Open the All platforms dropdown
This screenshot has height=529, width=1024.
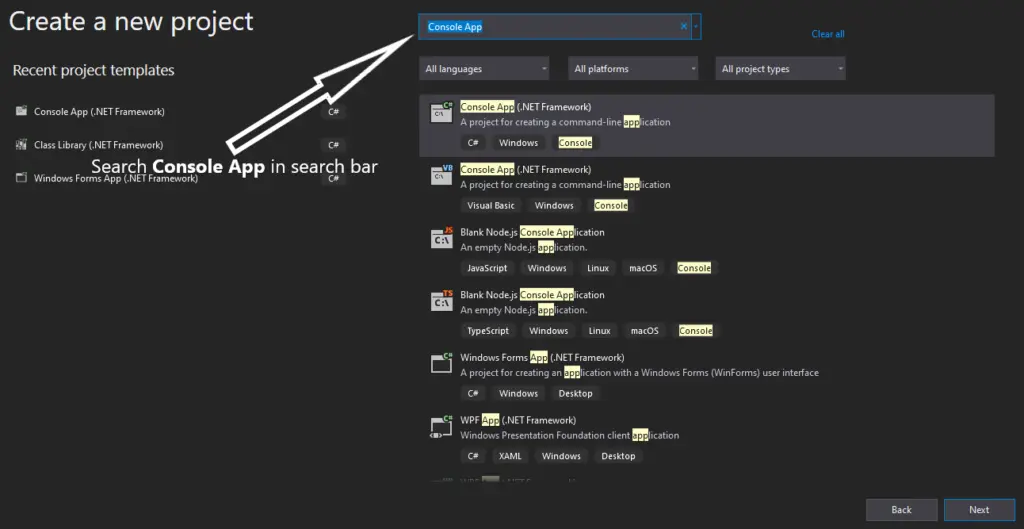point(633,69)
